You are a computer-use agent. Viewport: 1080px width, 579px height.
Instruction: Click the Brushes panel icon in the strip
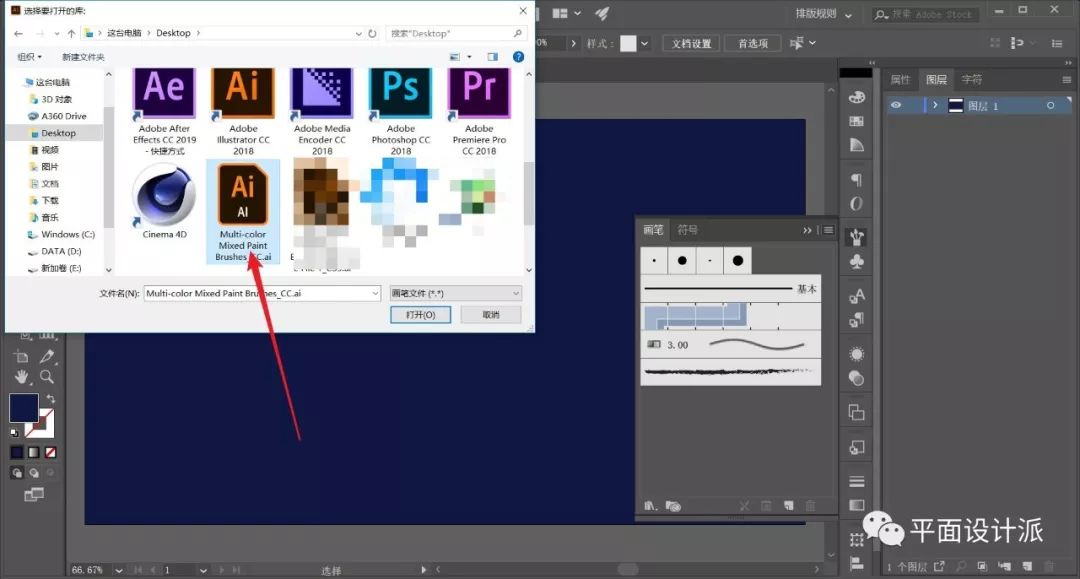(x=857, y=238)
